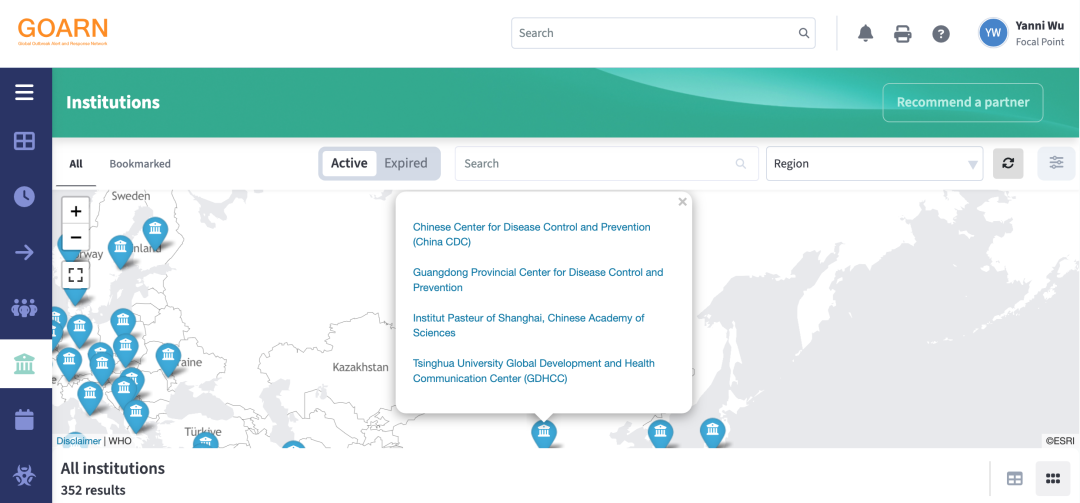Click Recommend a partner button

click(x=962, y=102)
